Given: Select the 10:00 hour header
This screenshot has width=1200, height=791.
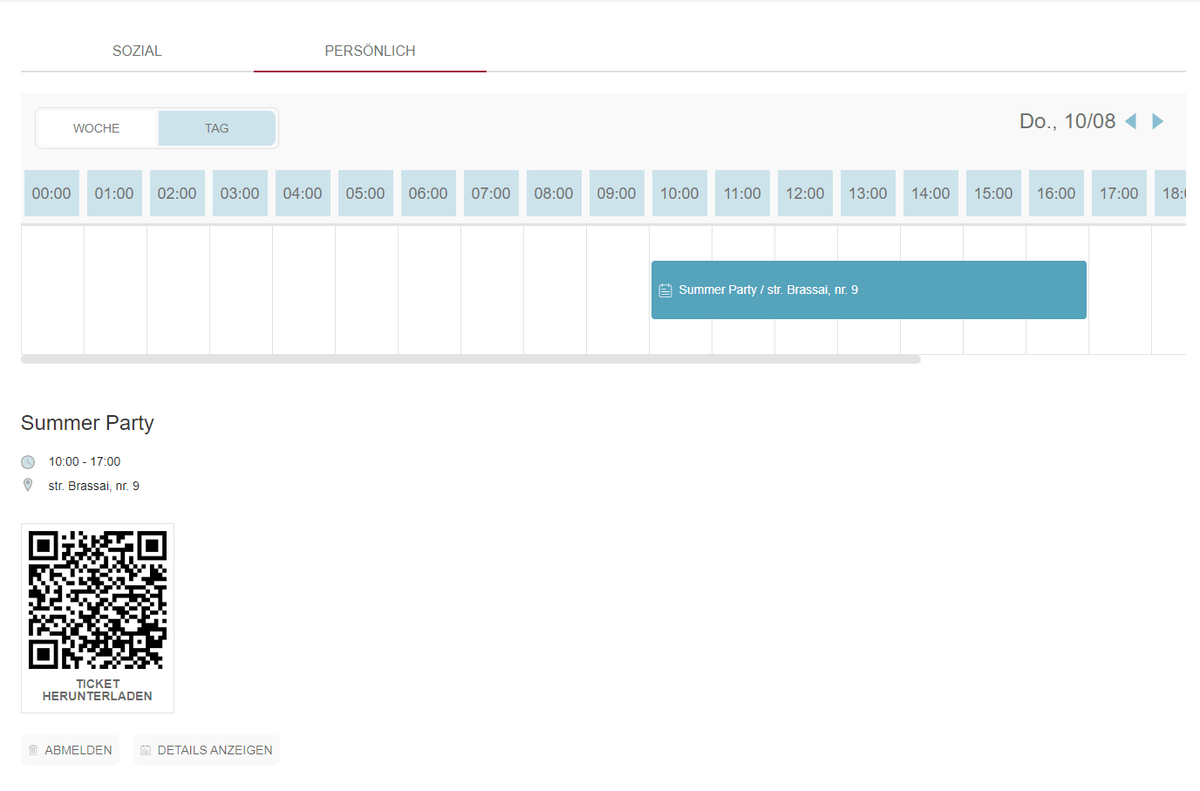Looking at the screenshot, I should coord(679,194).
